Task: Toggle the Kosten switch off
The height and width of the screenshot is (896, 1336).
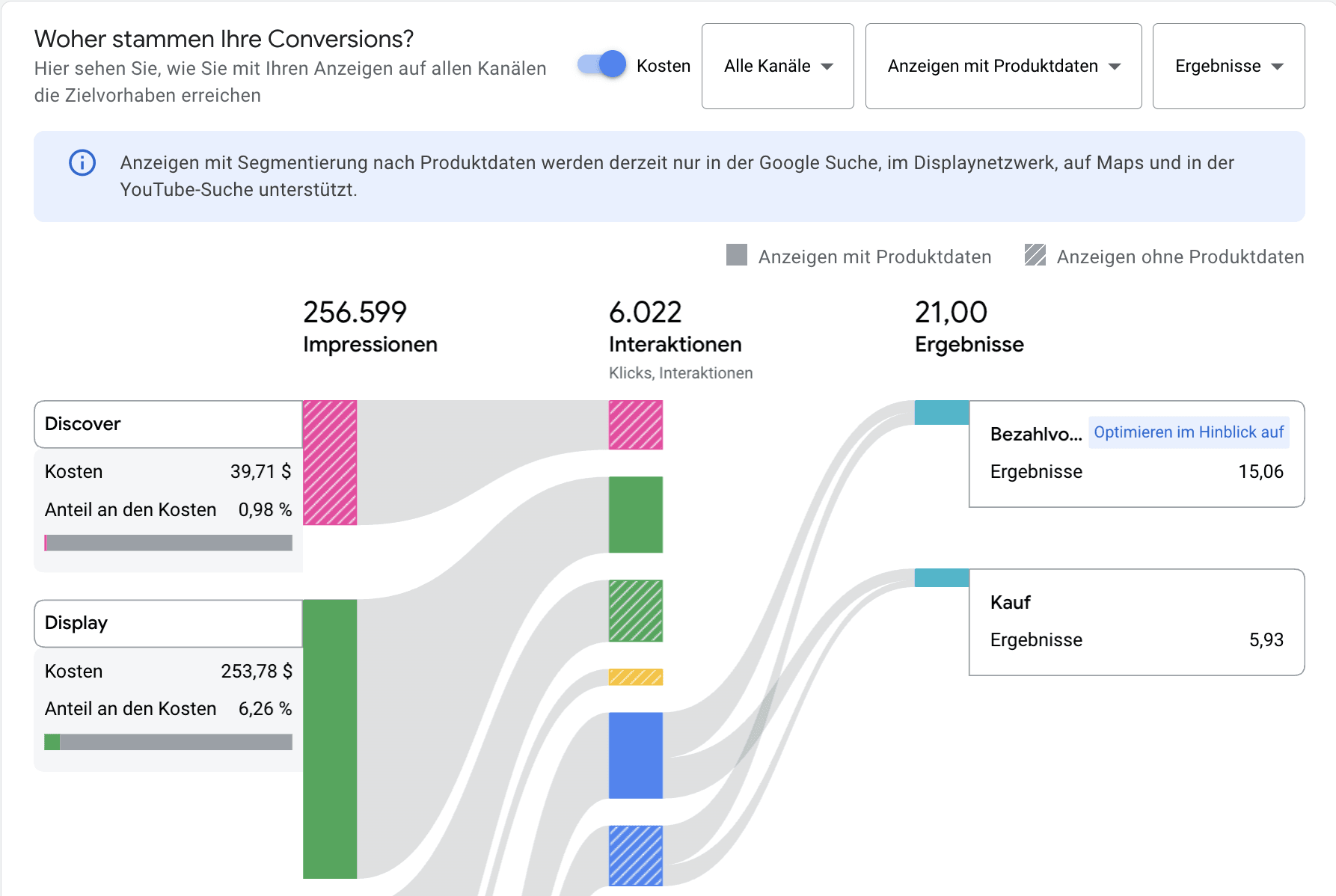Action: coord(601,65)
